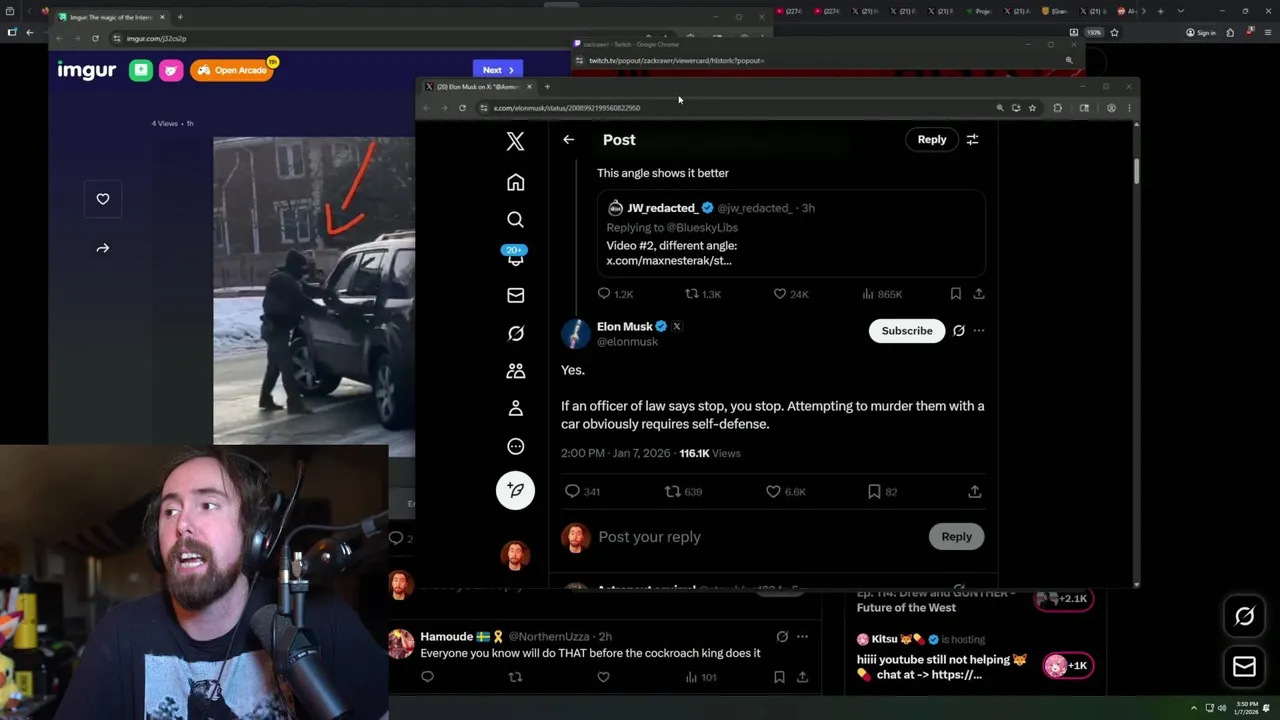Image resolution: width=1280 pixels, height=720 pixels.
Task: Repost Hamoude's post in background window
Action: point(515,677)
